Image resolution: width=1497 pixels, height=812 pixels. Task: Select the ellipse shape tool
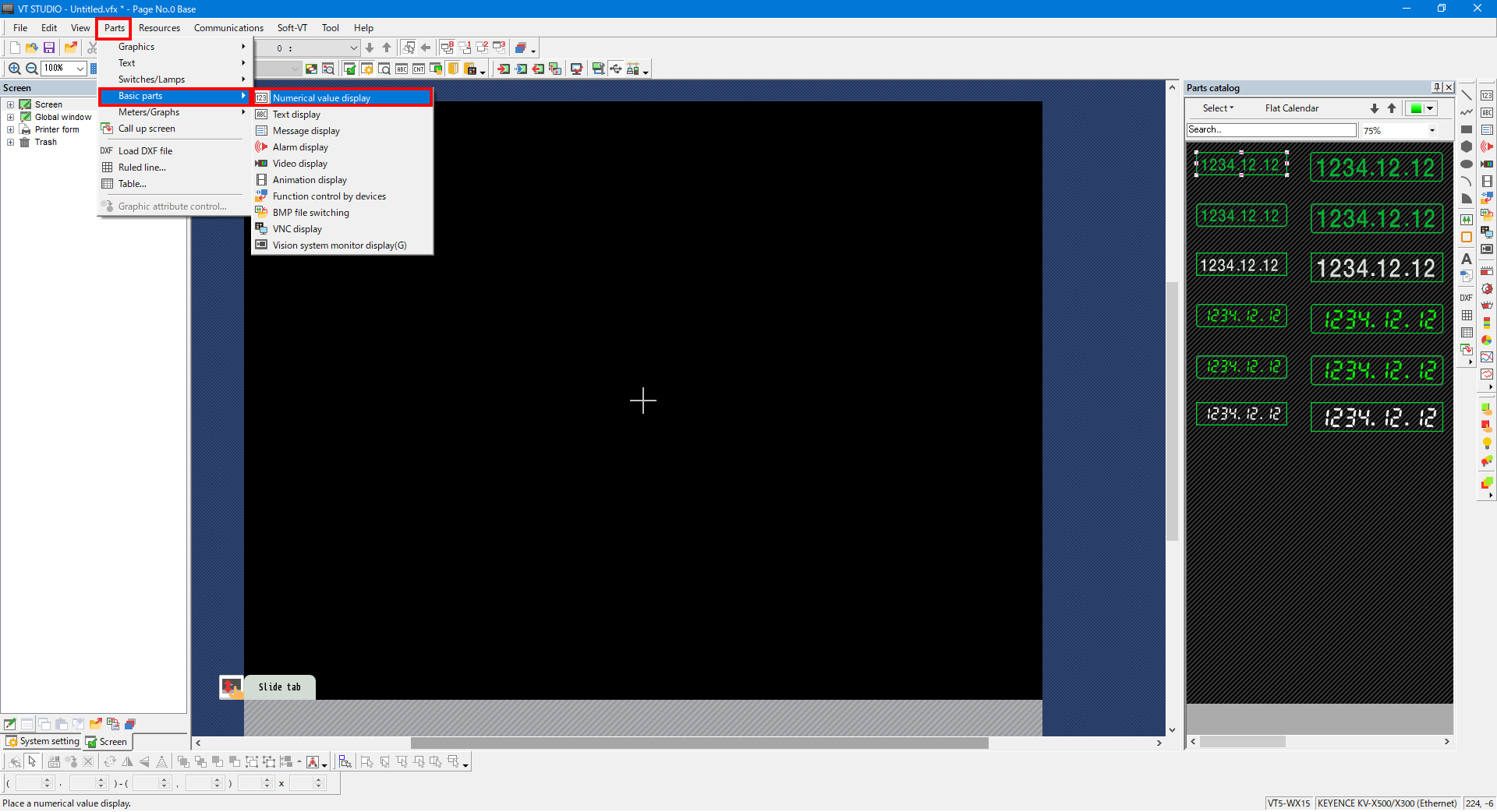click(1467, 164)
